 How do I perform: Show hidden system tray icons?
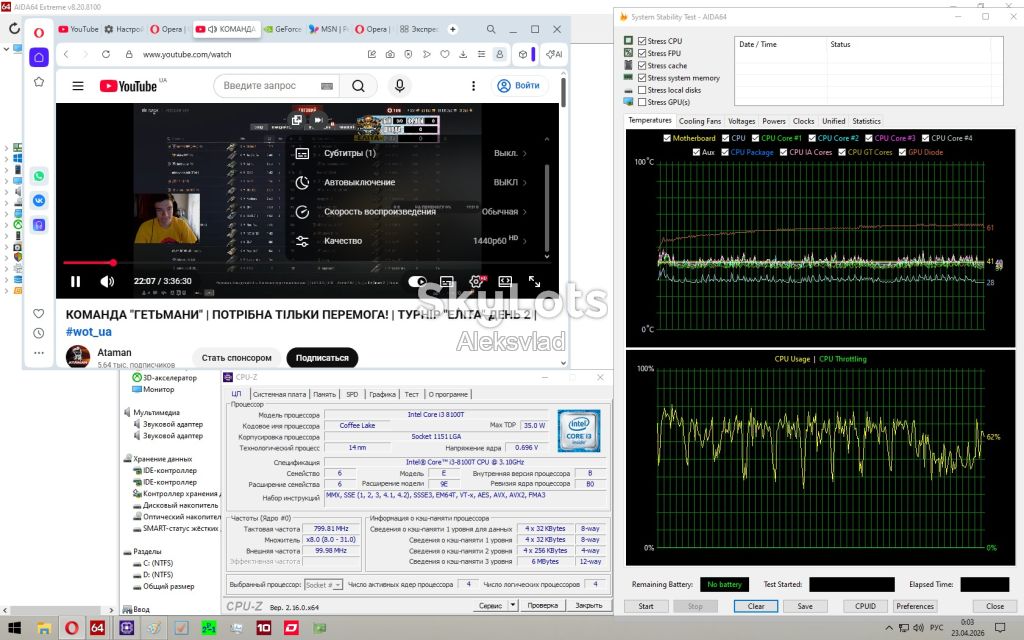click(x=888, y=628)
